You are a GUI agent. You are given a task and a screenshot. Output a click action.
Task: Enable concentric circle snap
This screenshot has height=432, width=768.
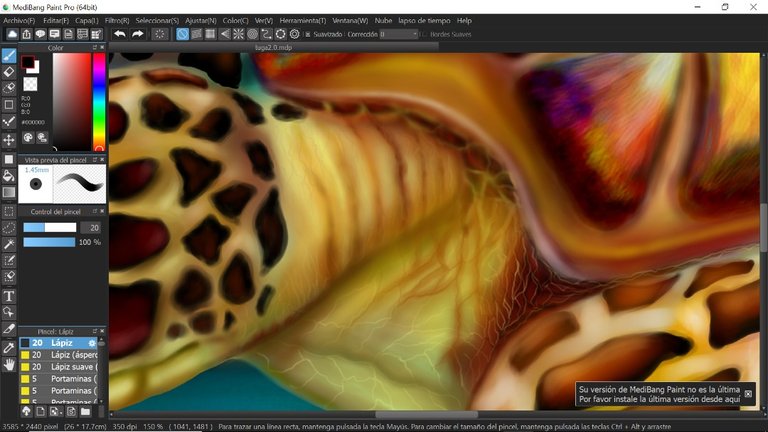(252, 34)
